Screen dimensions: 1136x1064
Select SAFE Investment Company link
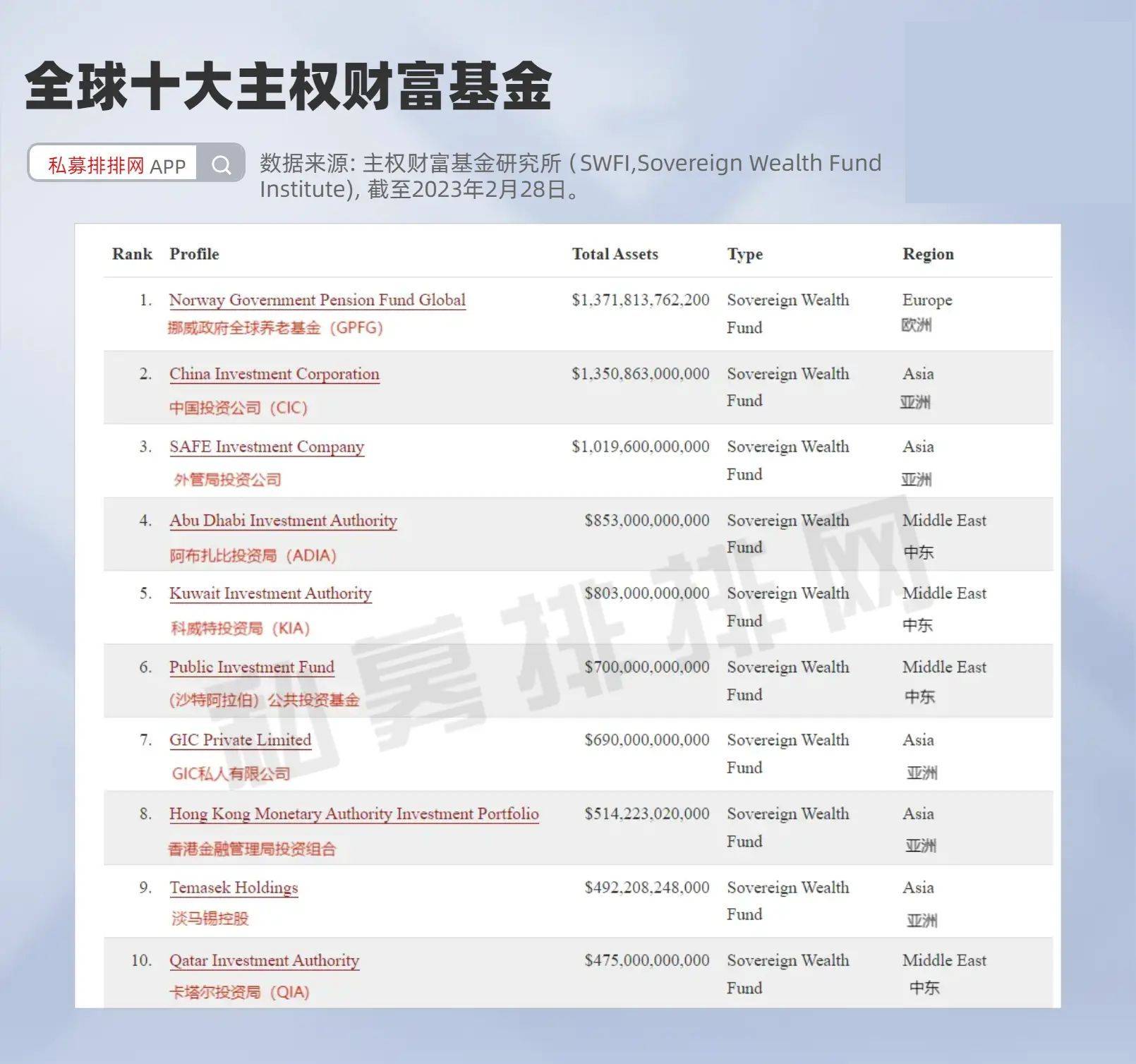(266, 447)
